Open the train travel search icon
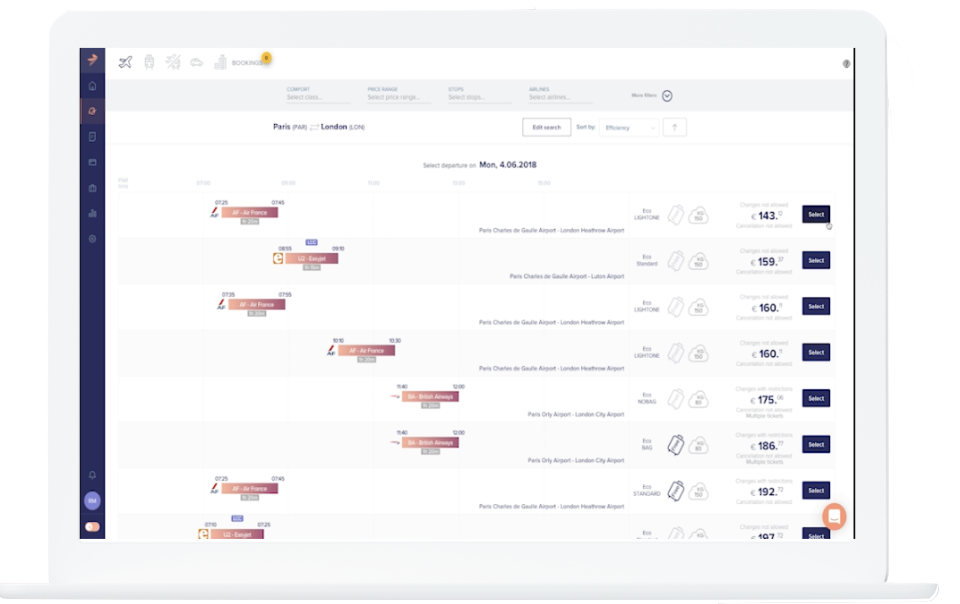Image resolution: width=960 pixels, height=604 pixels. click(149, 62)
